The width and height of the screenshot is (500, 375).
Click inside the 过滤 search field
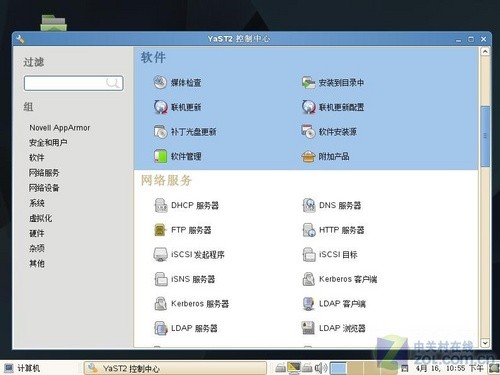point(73,83)
